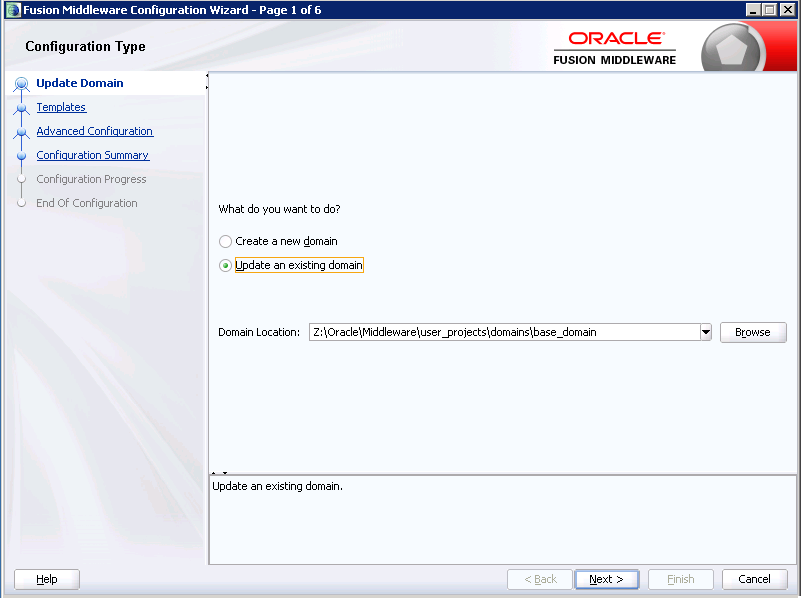The height and width of the screenshot is (598, 801).
Task: Click into the Domain Location path field
Action: pos(504,332)
